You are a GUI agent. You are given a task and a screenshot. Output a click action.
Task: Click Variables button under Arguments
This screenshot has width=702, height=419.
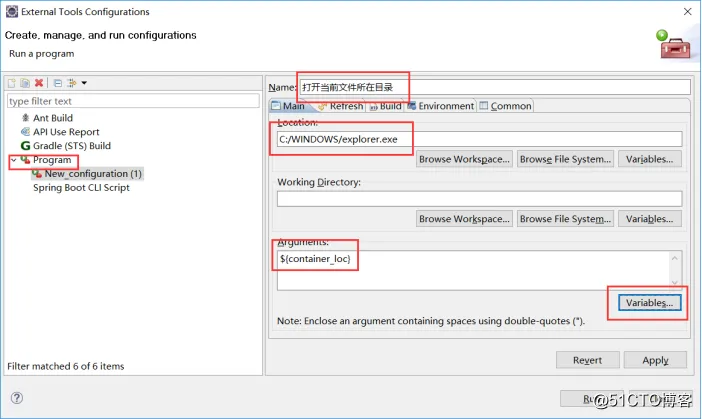(x=650, y=303)
